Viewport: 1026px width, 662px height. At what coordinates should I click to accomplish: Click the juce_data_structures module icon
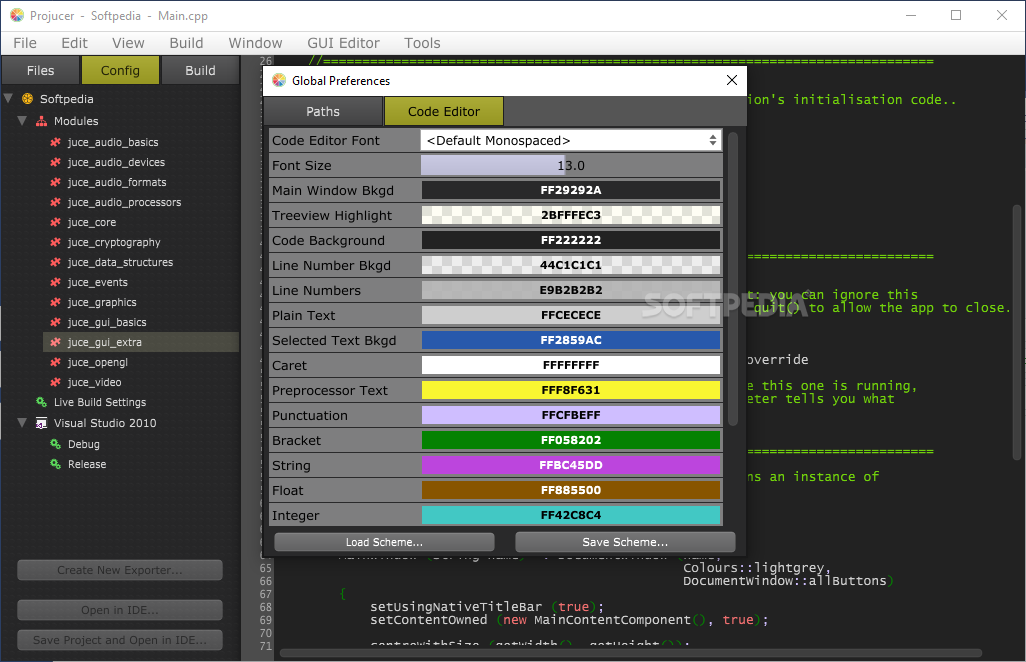(x=56, y=262)
